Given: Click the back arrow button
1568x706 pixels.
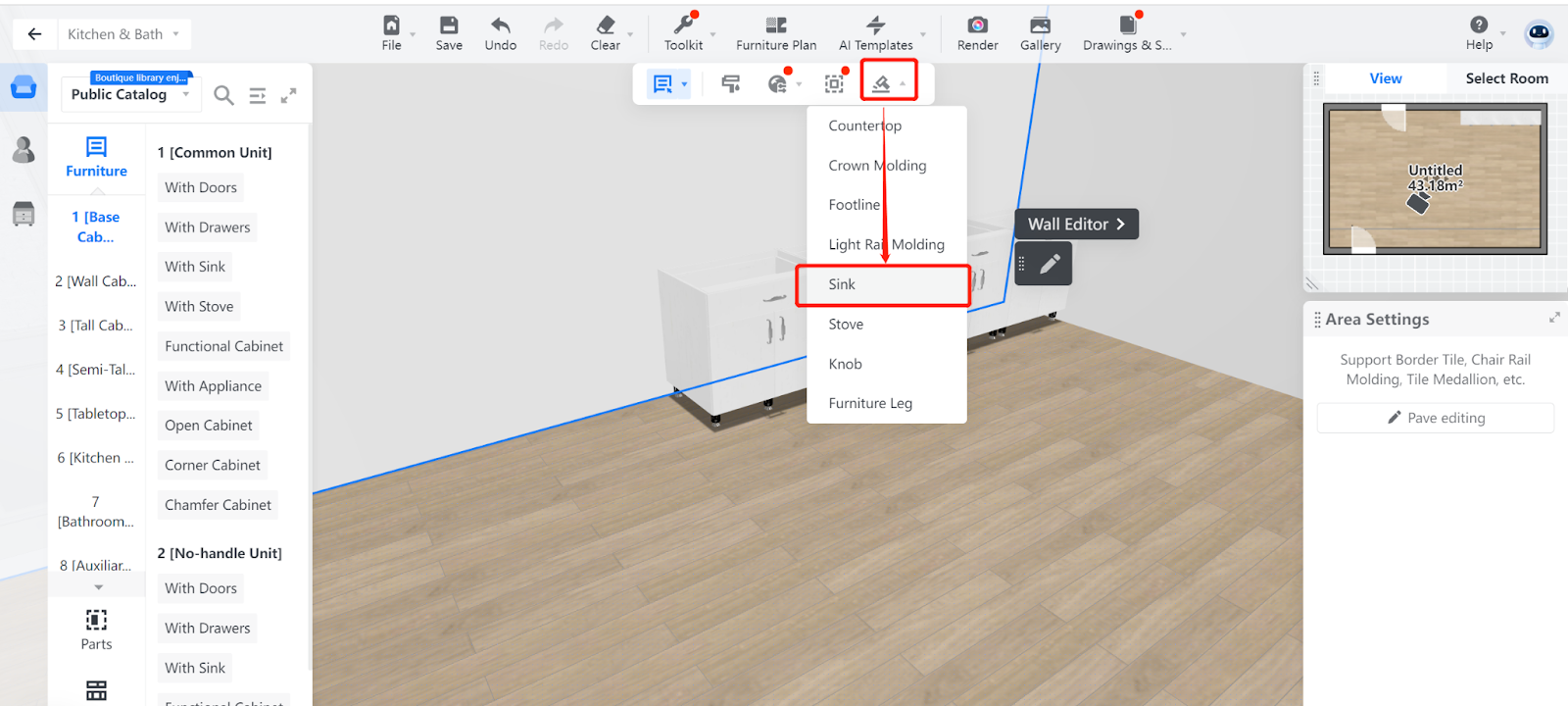Looking at the screenshot, I should tap(34, 34).
